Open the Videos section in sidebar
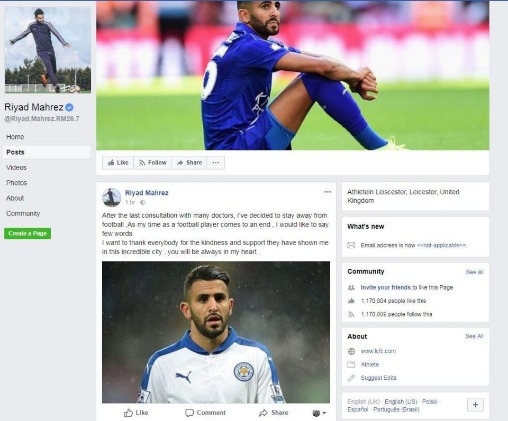The width and height of the screenshot is (508, 421). coord(16,167)
